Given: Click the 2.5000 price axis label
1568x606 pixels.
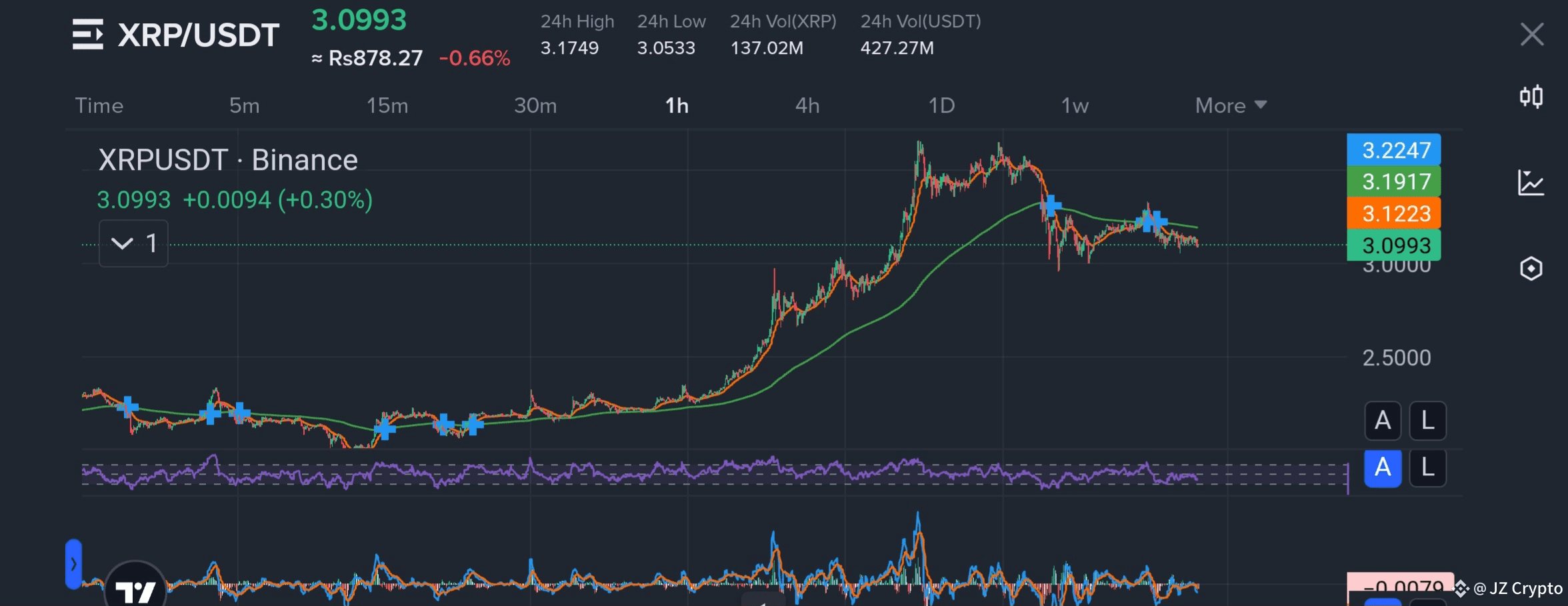Looking at the screenshot, I should (x=1397, y=358).
